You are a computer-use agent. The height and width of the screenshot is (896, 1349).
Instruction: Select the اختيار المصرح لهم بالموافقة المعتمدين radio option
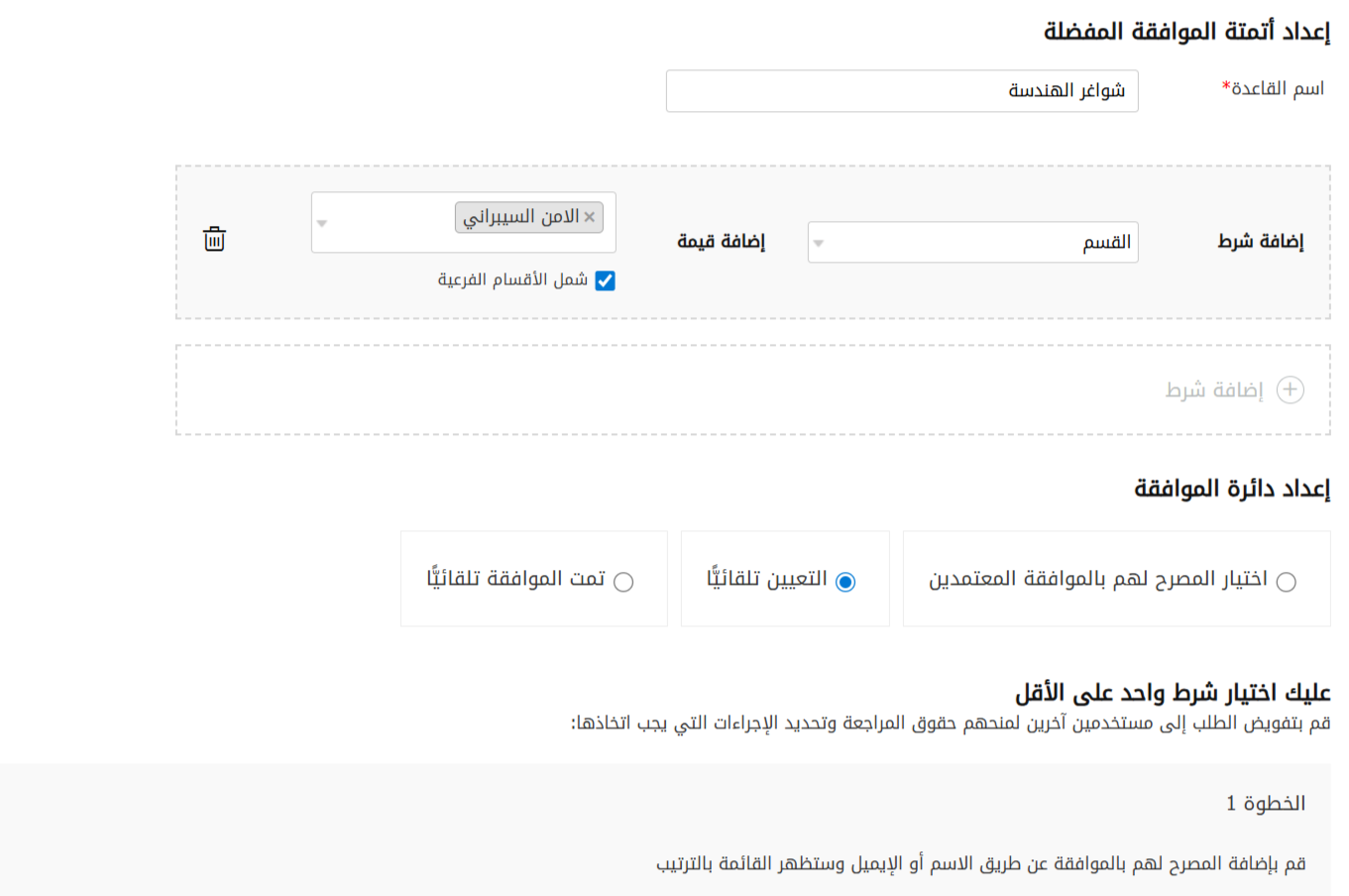coord(1286,582)
